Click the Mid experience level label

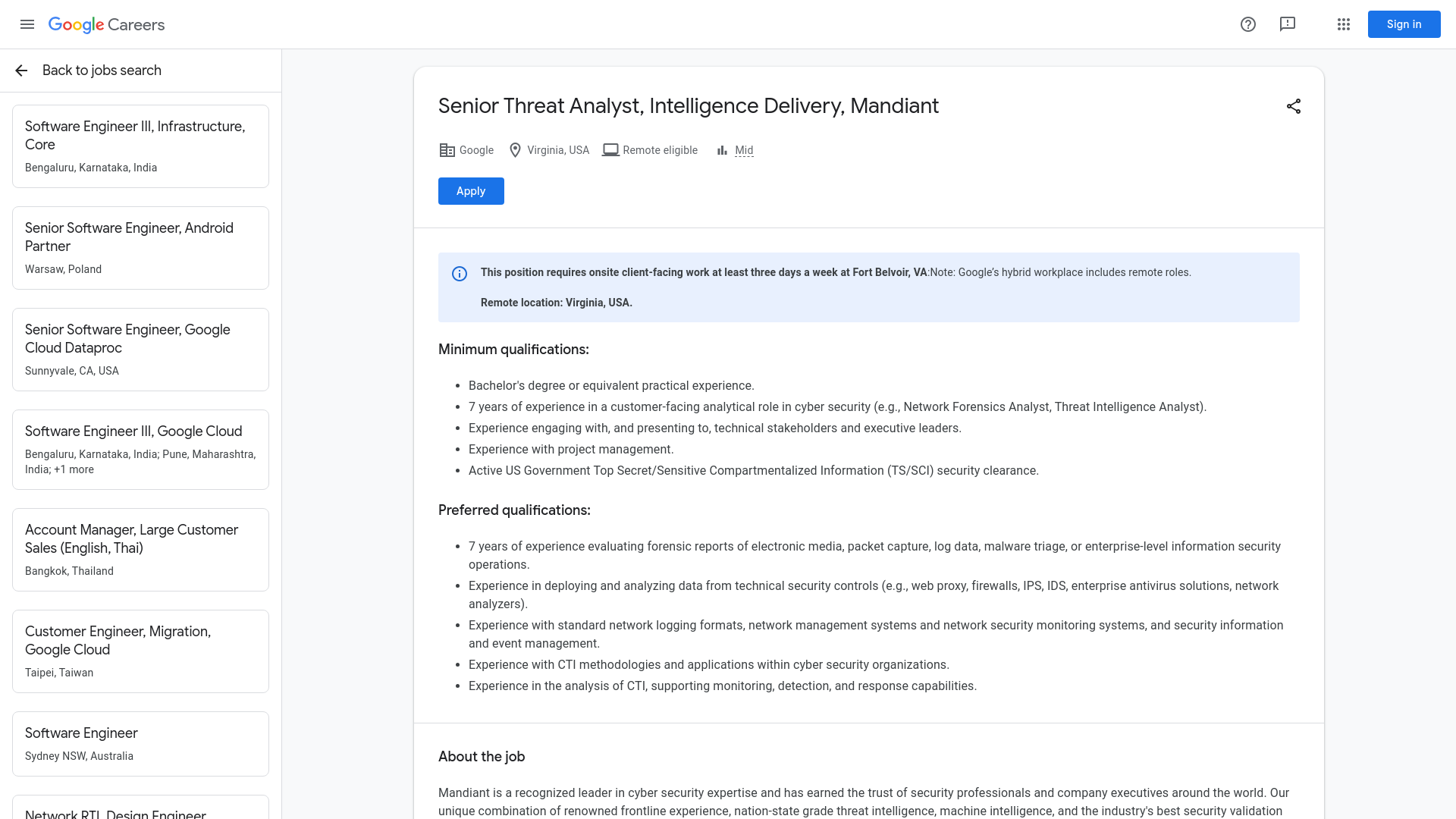tap(744, 150)
